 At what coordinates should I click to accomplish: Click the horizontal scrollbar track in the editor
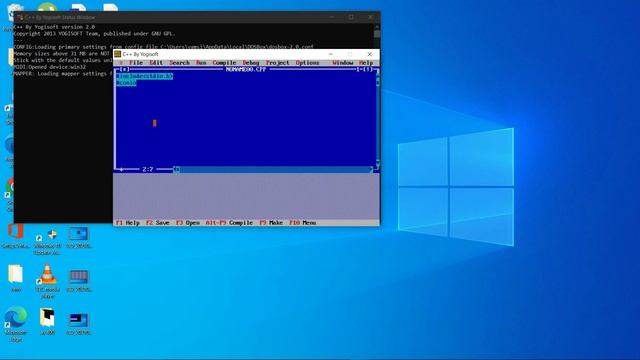(274, 169)
